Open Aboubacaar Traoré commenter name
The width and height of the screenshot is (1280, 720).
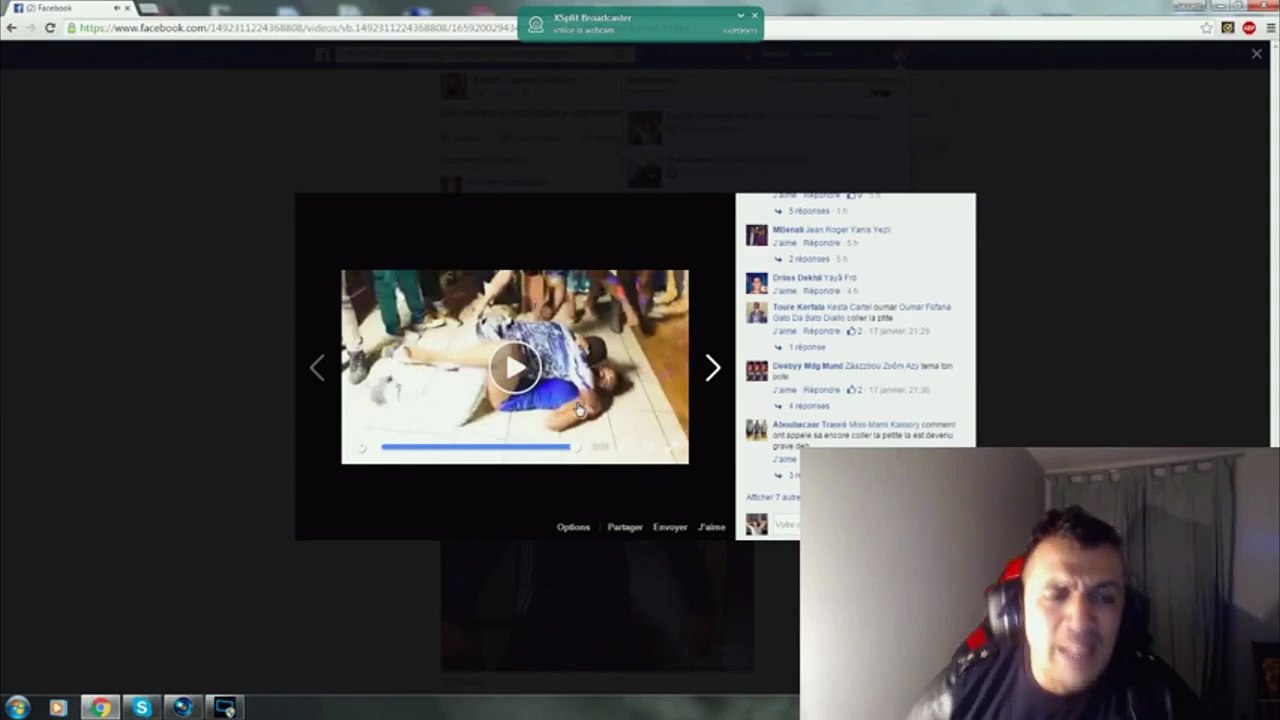pos(809,425)
